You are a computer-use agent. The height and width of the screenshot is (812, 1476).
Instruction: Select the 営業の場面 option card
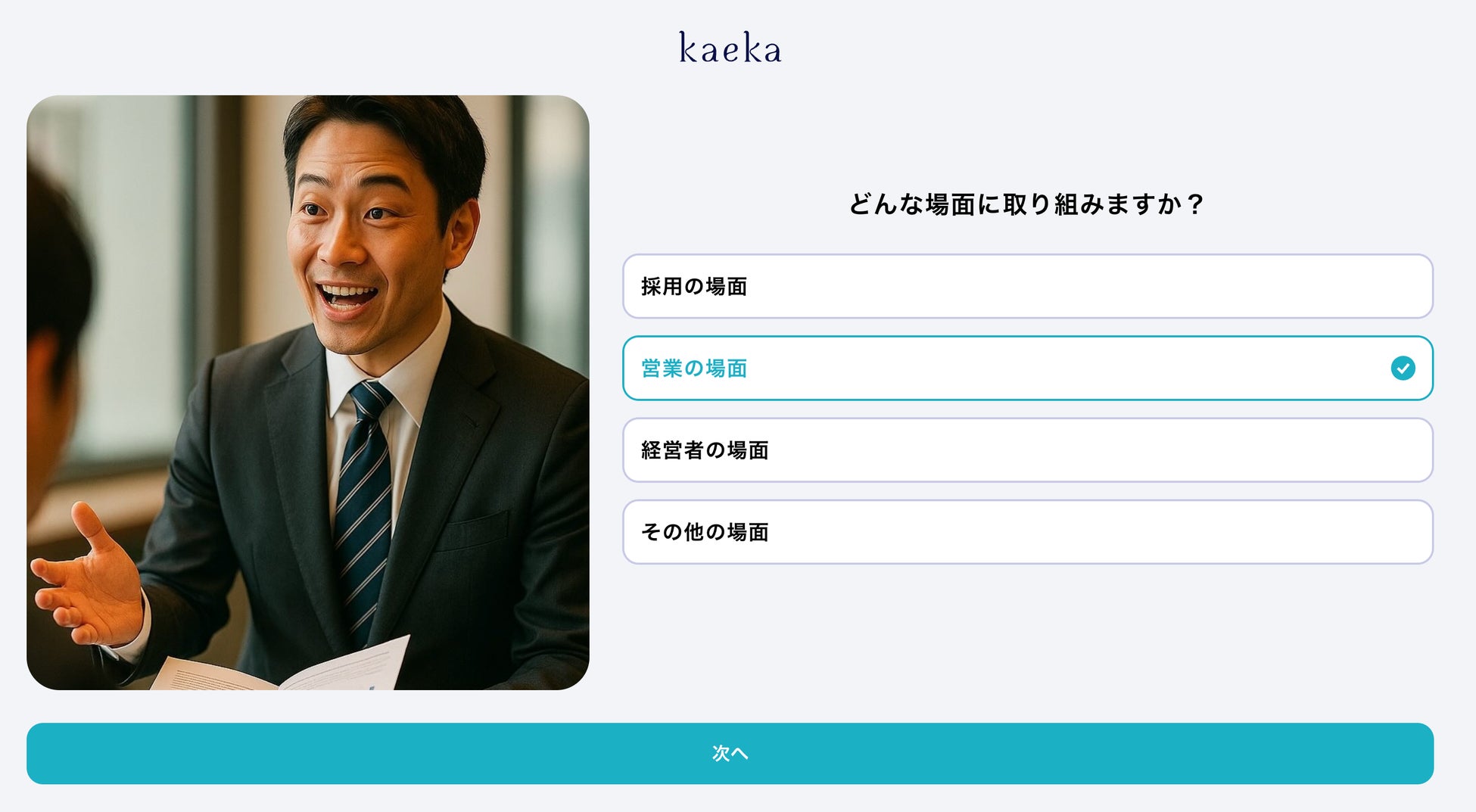pyautogui.click(x=1028, y=368)
